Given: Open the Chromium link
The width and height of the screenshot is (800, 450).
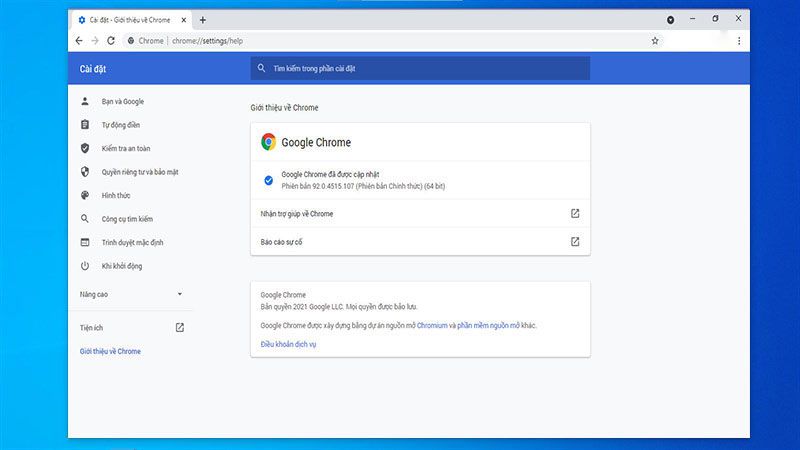Looking at the screenshot, I should pyautogui.click(x=432, y=325).
